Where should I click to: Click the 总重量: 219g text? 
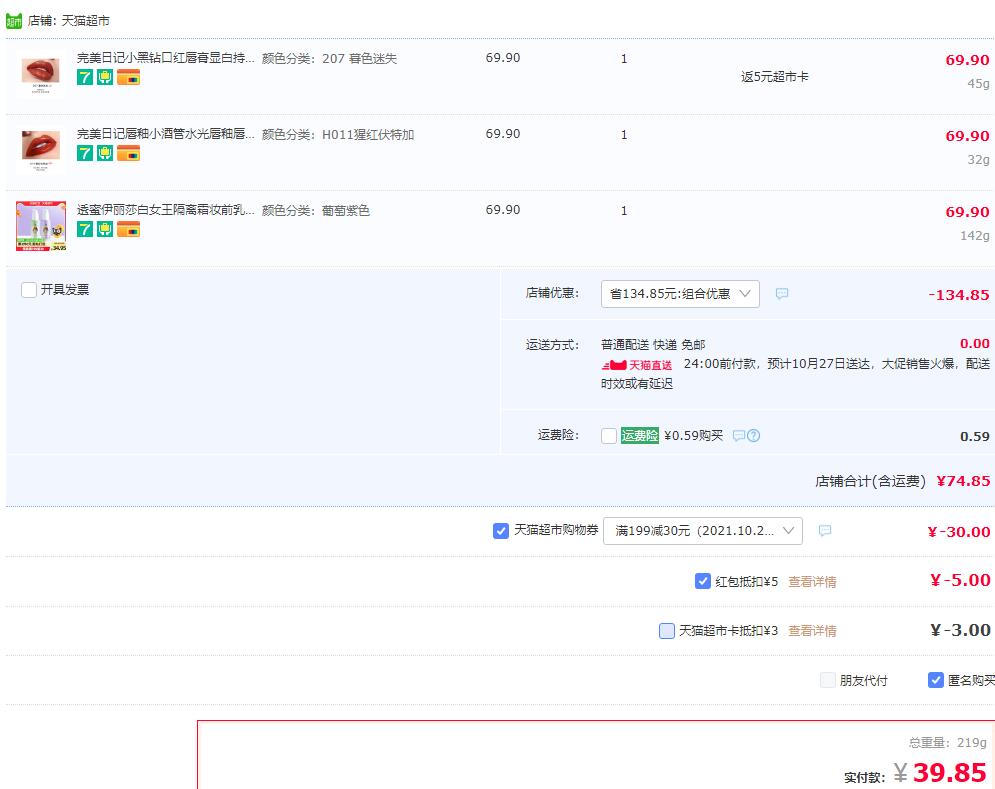click(947, 743)
